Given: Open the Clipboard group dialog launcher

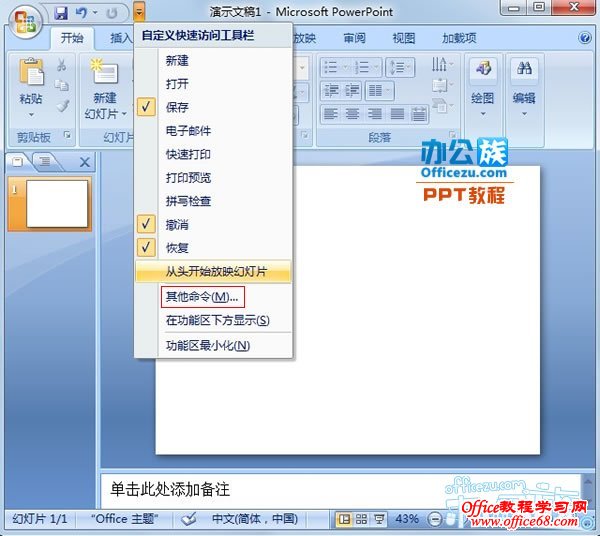Looking at the screenshot, I should 67,135.
